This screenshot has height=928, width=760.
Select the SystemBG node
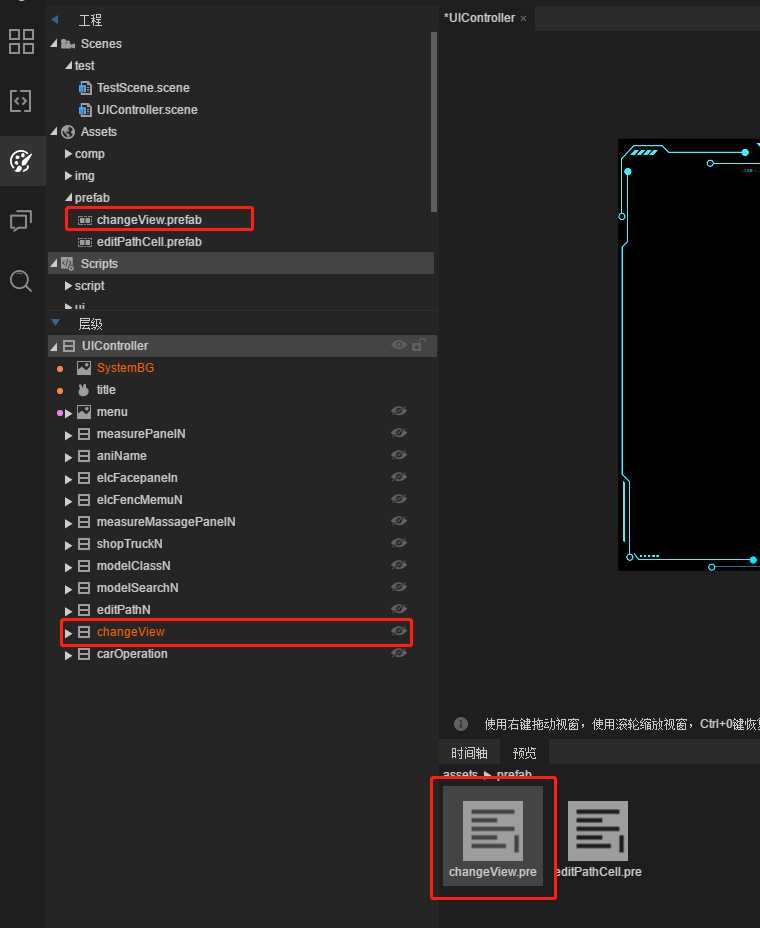(x=125, y=368)
